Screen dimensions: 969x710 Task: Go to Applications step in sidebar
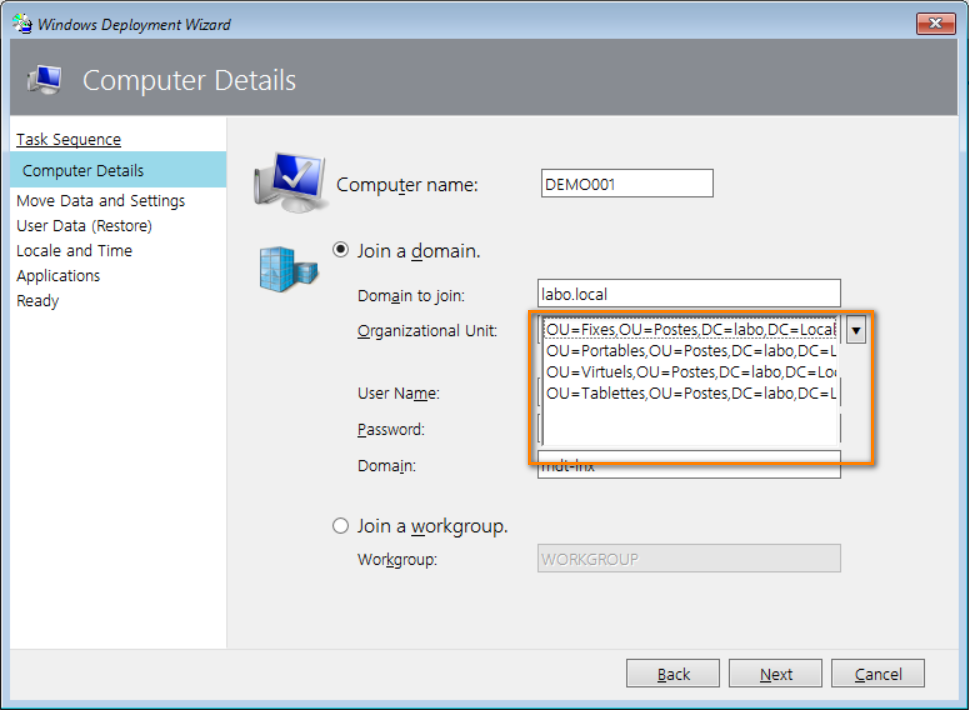point(58,276)
